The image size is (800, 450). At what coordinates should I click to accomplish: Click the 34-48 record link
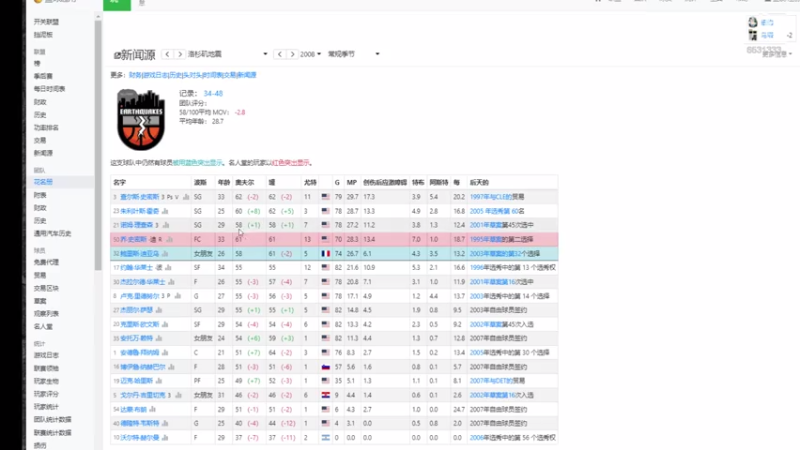coord(213,93)
